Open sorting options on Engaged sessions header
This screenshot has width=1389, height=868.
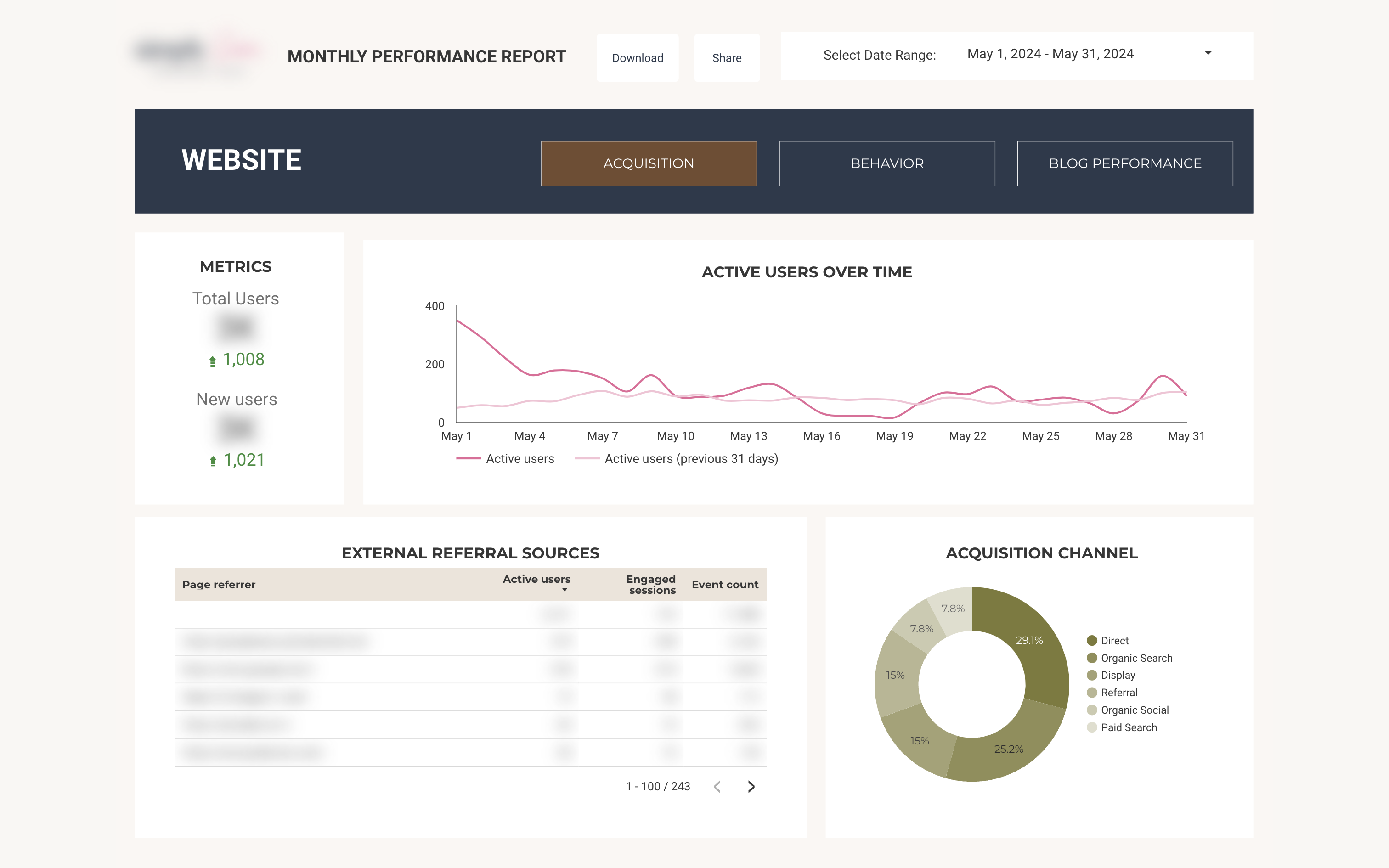point(650,584)
